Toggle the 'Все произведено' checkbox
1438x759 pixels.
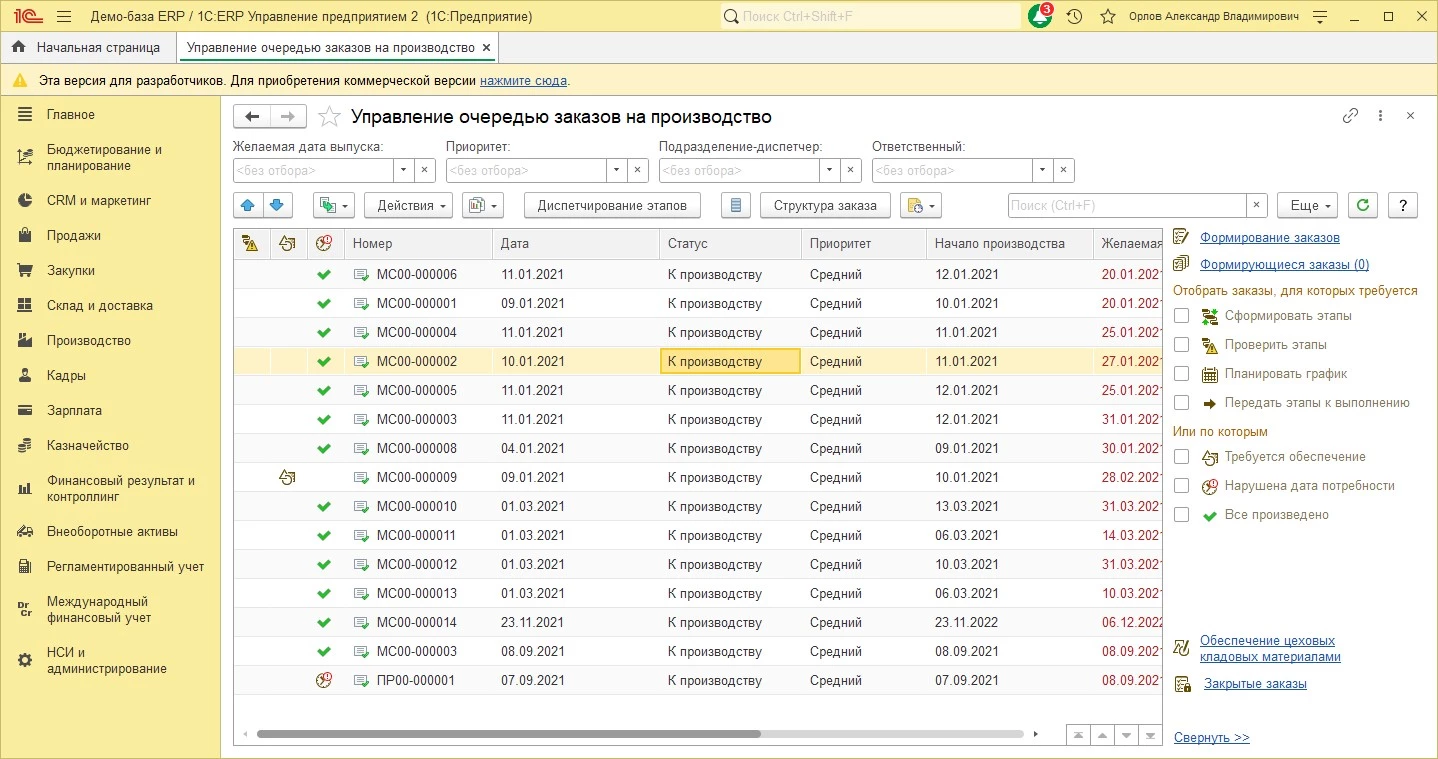[1182, 515]
